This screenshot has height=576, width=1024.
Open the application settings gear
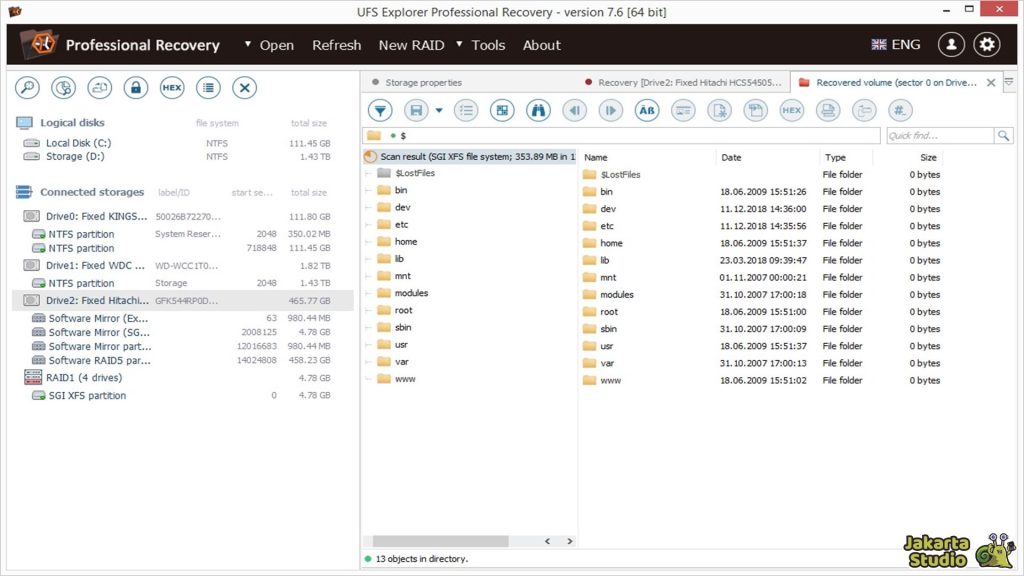point(986,44)
